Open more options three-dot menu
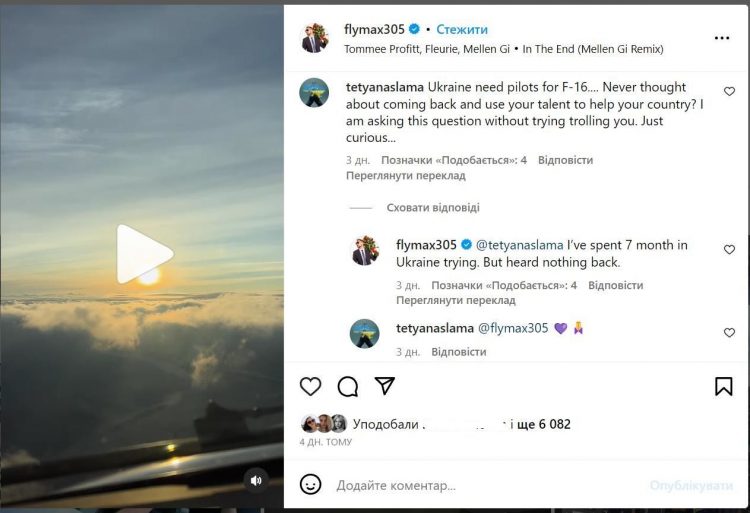 coord(722,38)
